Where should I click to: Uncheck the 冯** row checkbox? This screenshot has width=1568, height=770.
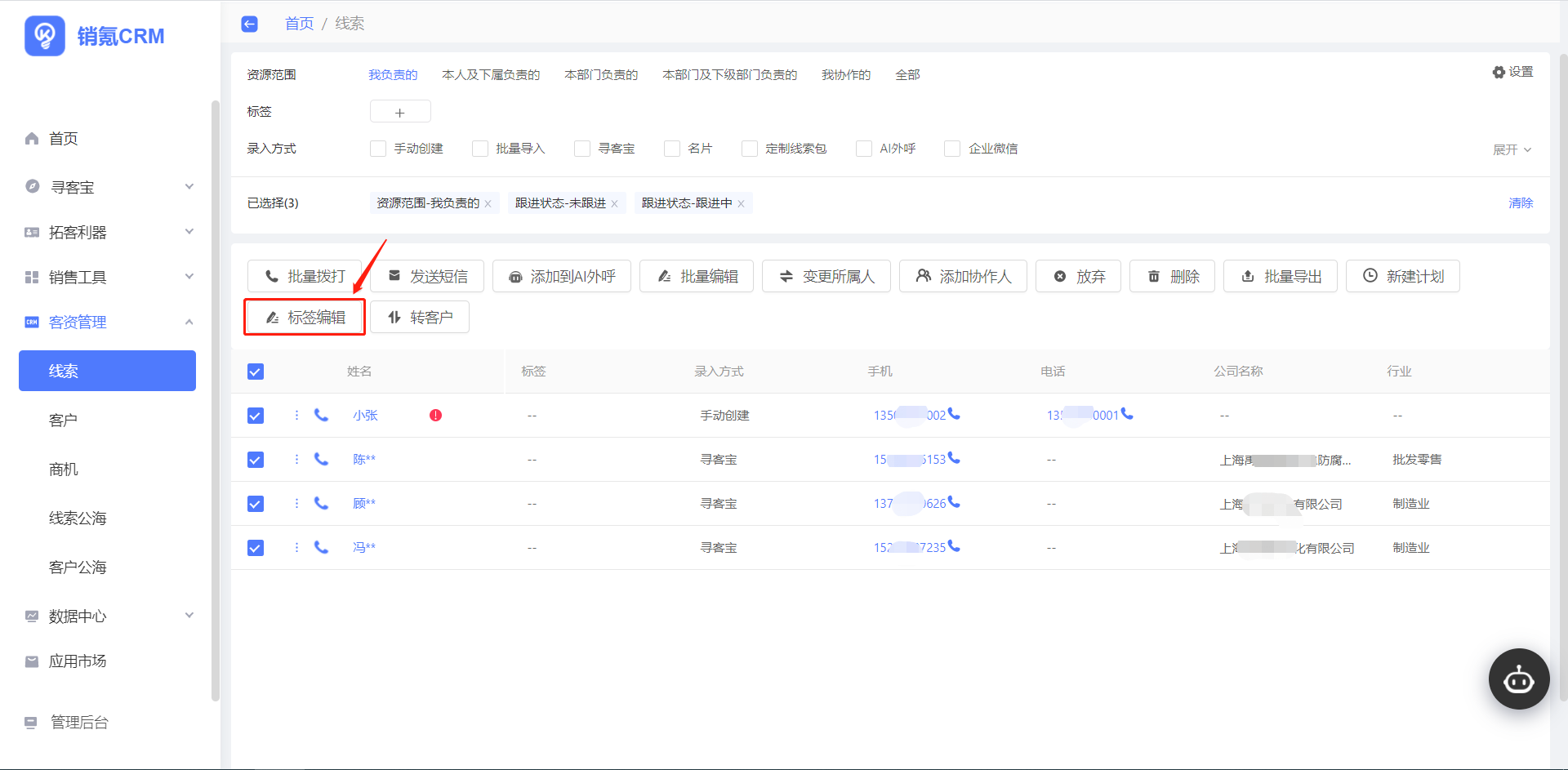[x=256, y=548]
